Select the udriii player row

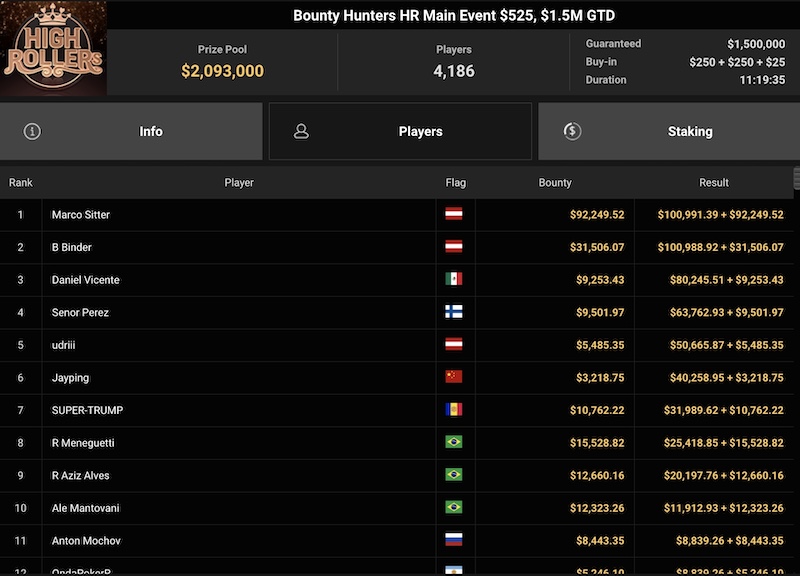[63, 345]
